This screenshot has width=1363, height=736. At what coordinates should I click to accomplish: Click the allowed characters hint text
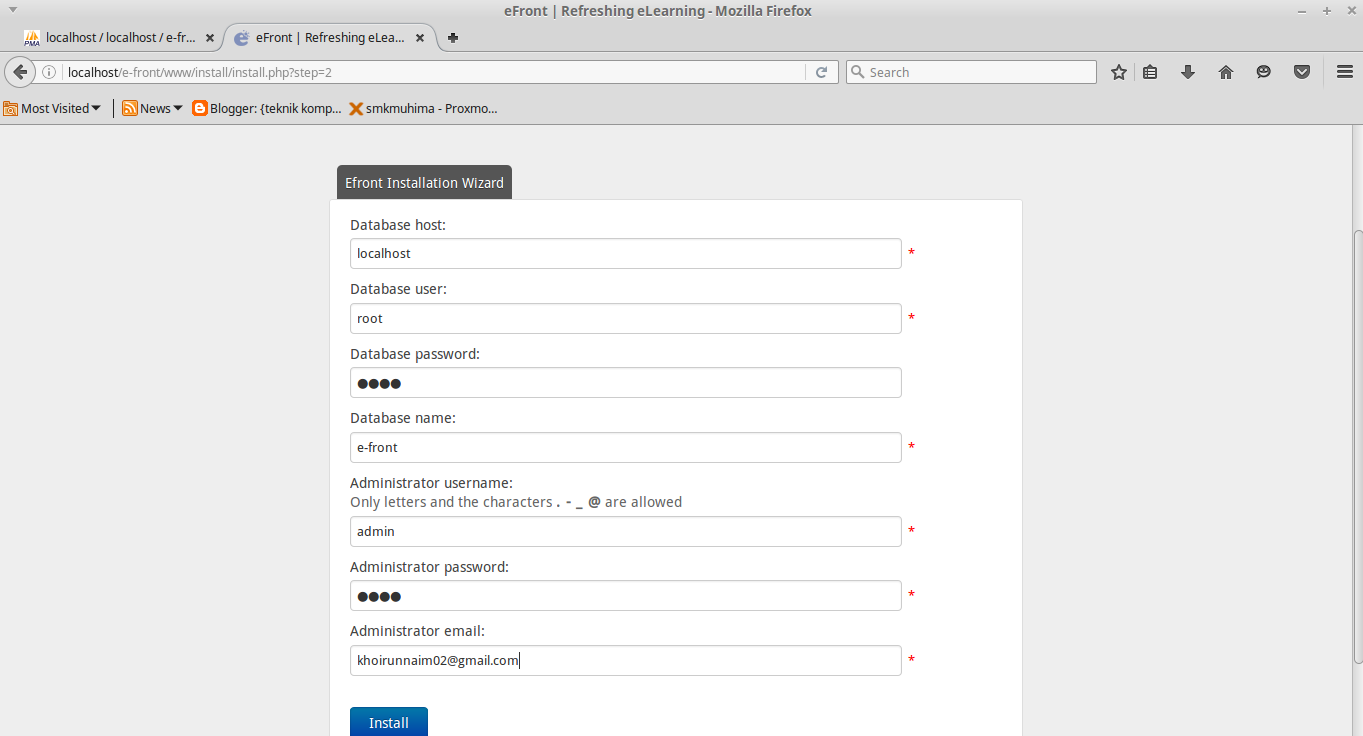click(516, 502)
